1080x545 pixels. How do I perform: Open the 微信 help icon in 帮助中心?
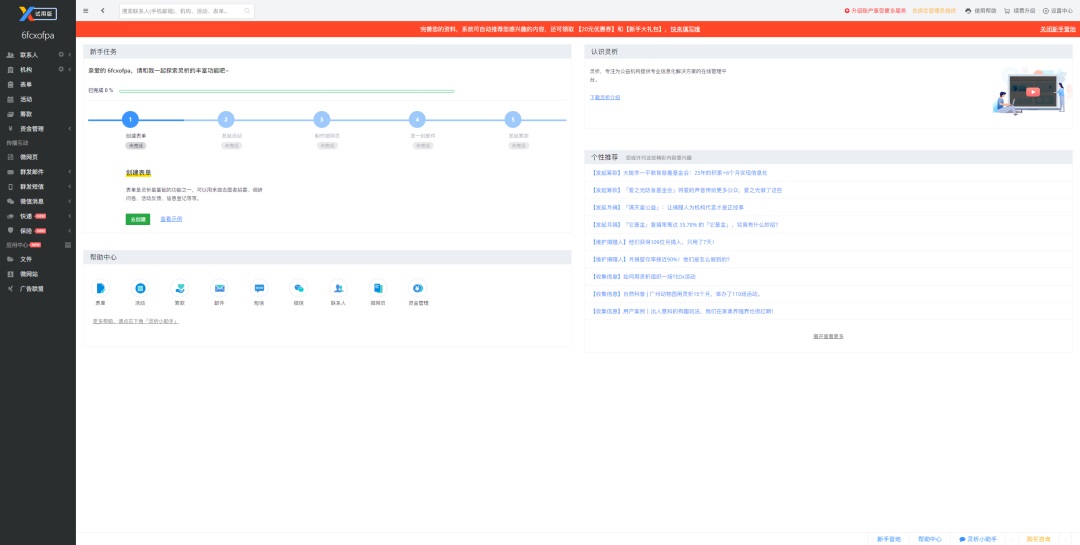click(298, 288)
